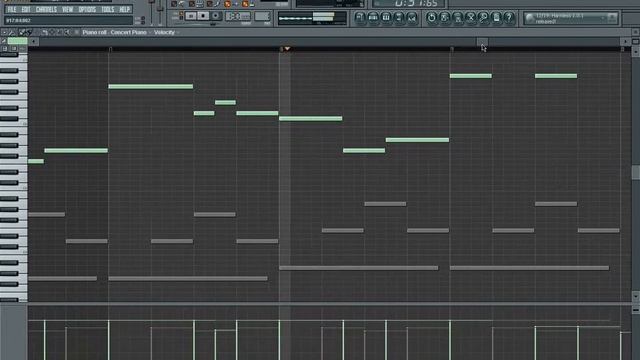640x360 pixels.
Task: Open the piano roll shortcut icon
Action: pyautogui.click(x=386, y=17)
